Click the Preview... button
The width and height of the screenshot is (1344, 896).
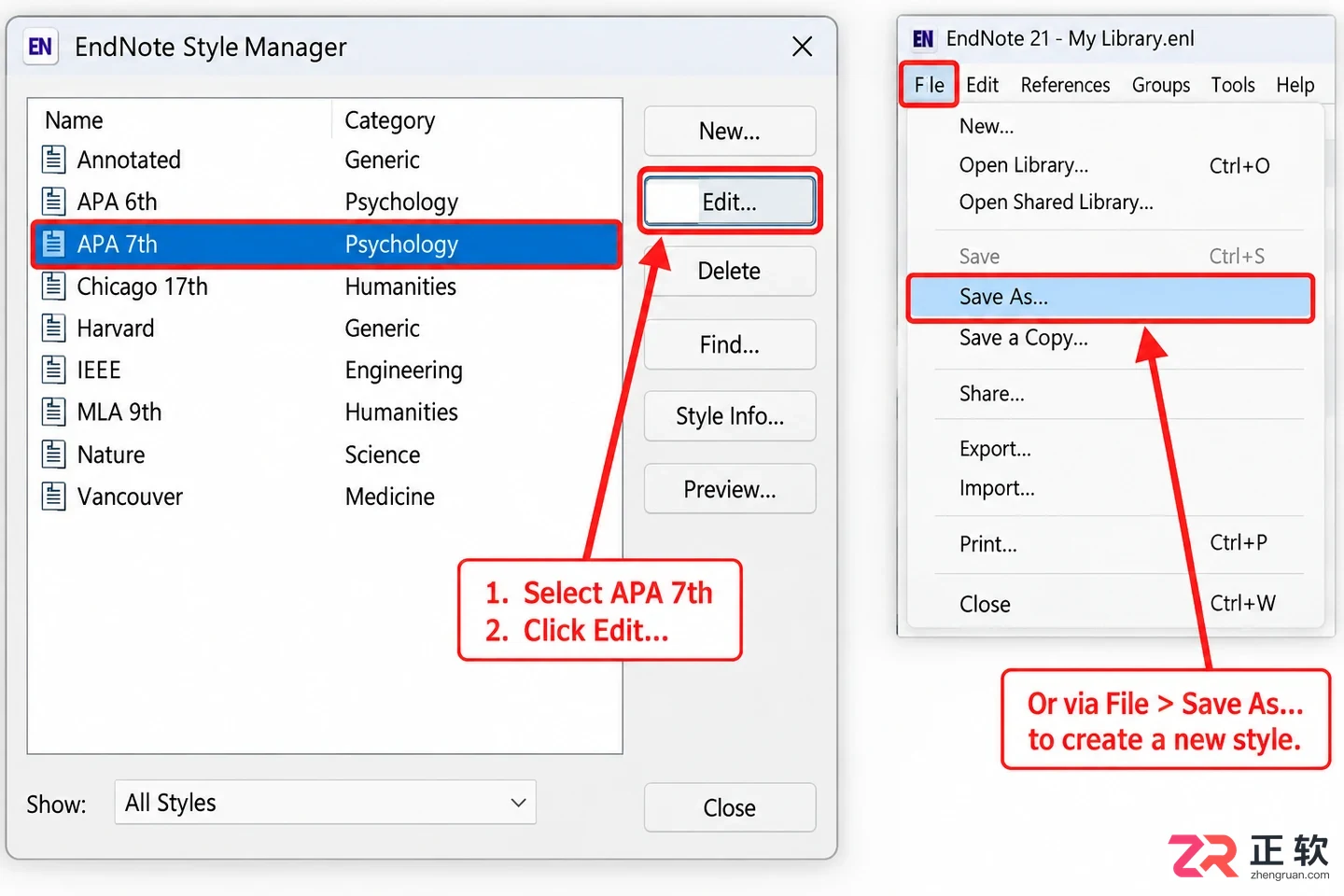(730, 489)
